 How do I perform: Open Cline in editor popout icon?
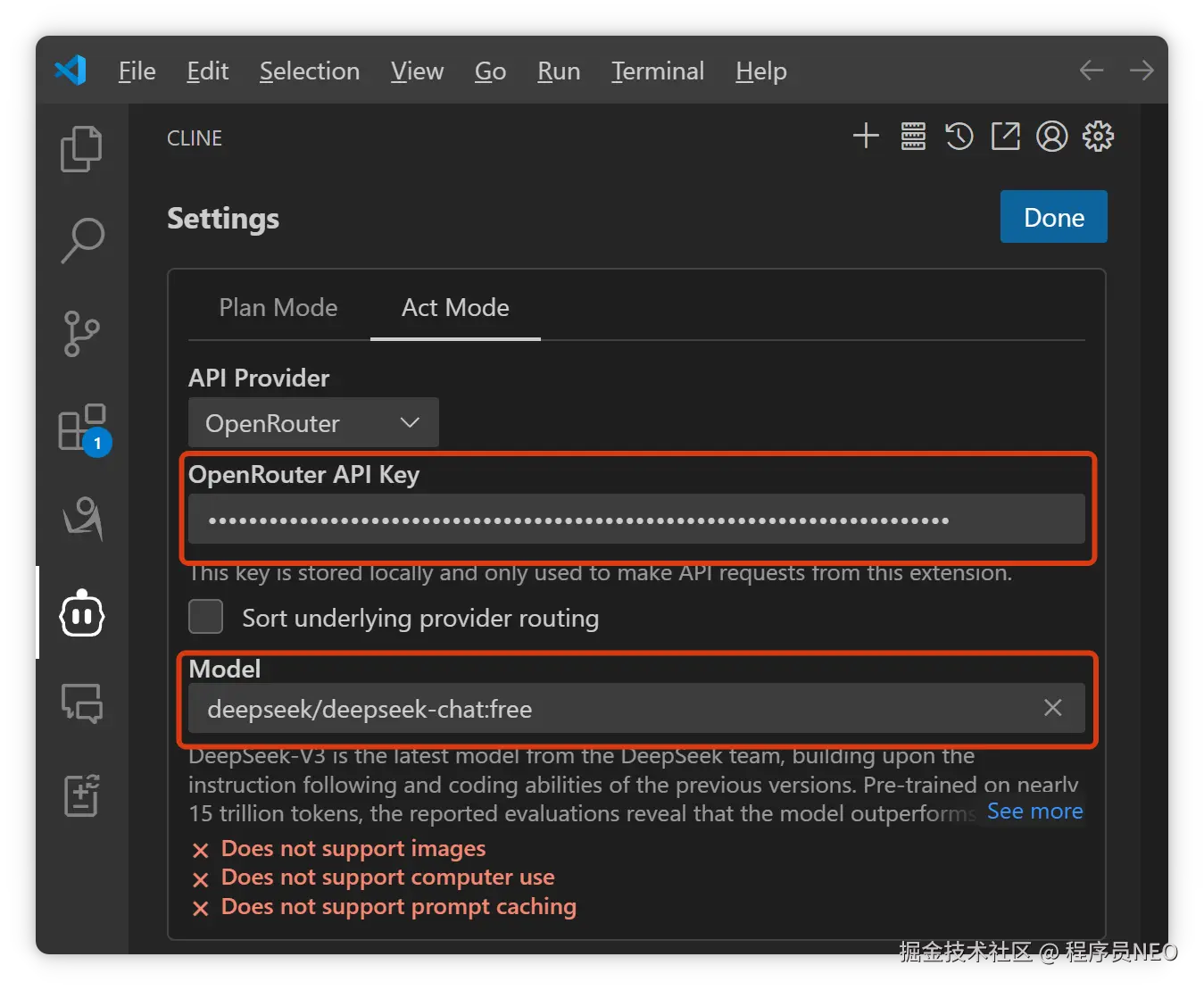1006,137
